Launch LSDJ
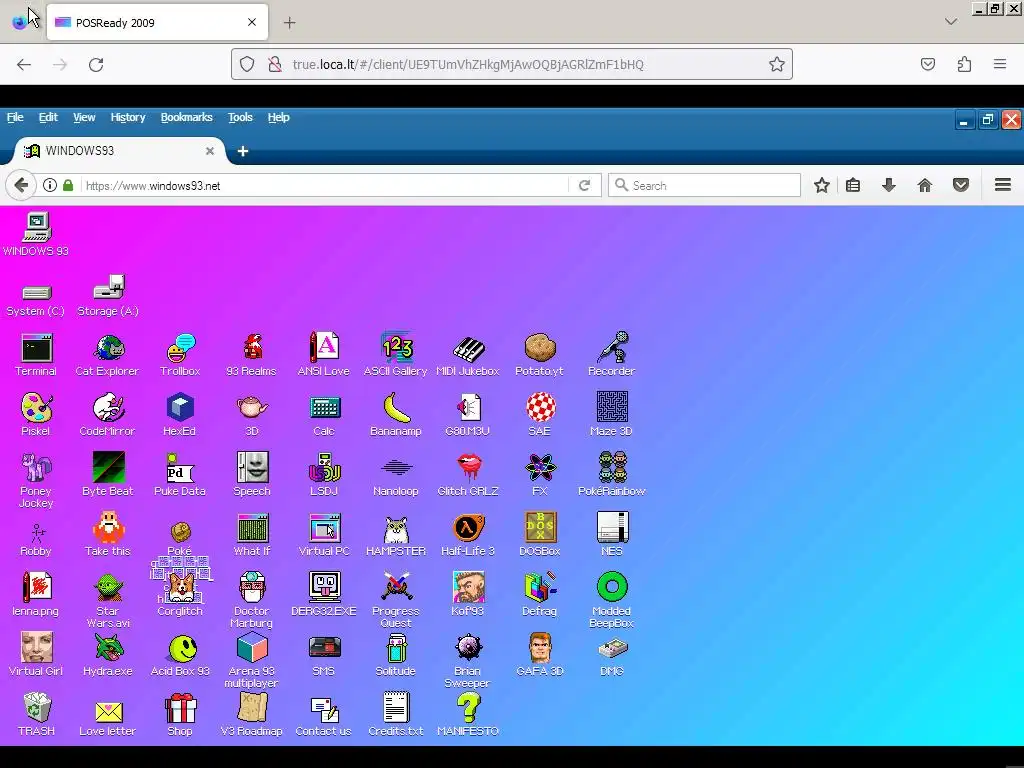1024x768 pixels. 324,475
